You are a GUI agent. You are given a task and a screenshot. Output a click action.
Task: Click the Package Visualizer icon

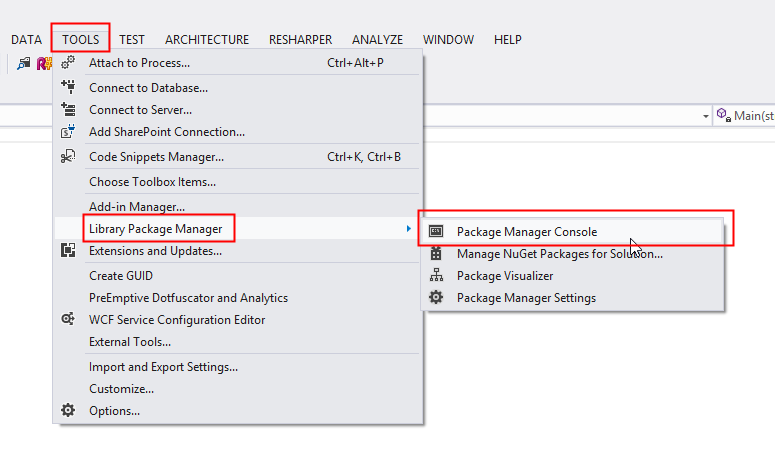[x=436, y=276]
